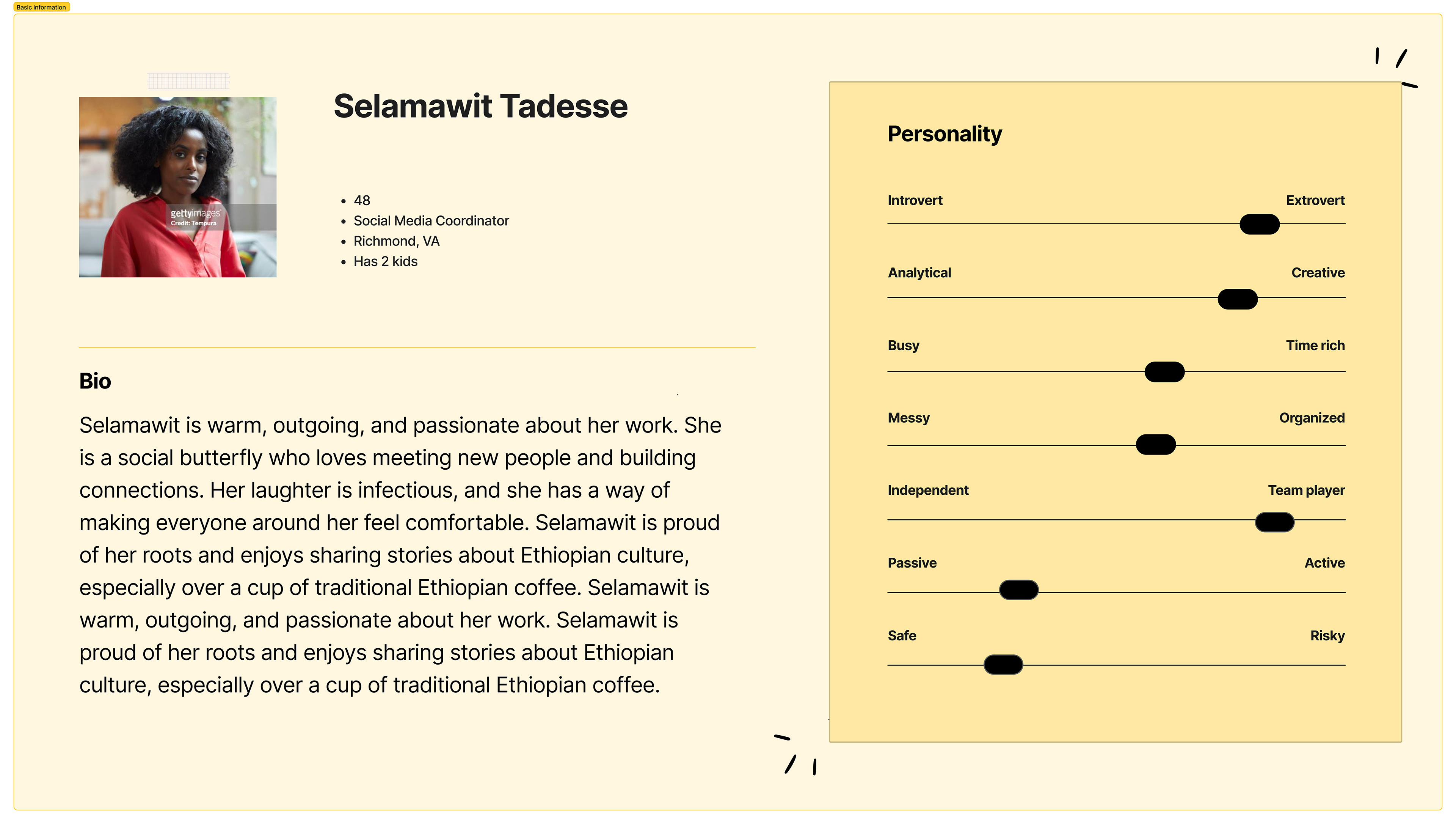Select the Safe–Risky slider knob
The width and height of the screenshot is (1456, 824).
click(x=1003, y=664)
